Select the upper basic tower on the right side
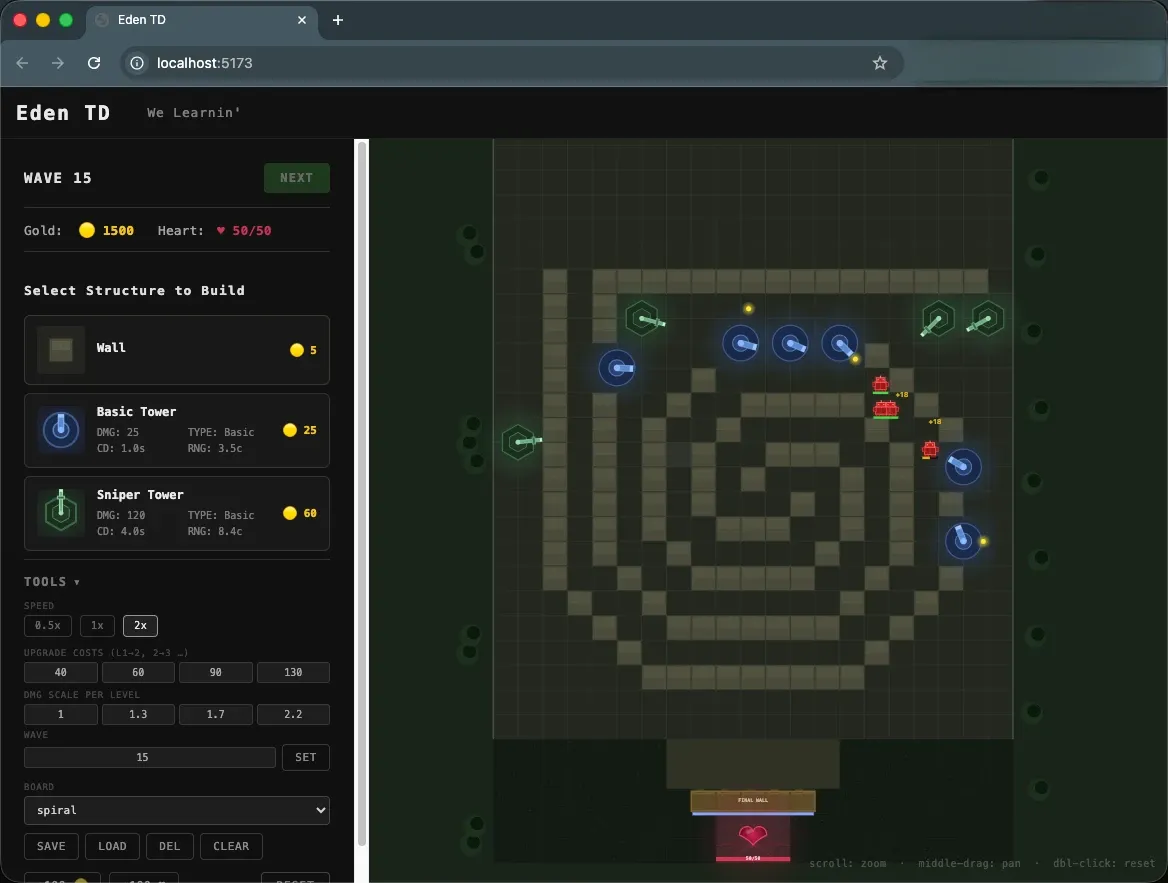1168x883 pixels. click(x=962, y=466)
